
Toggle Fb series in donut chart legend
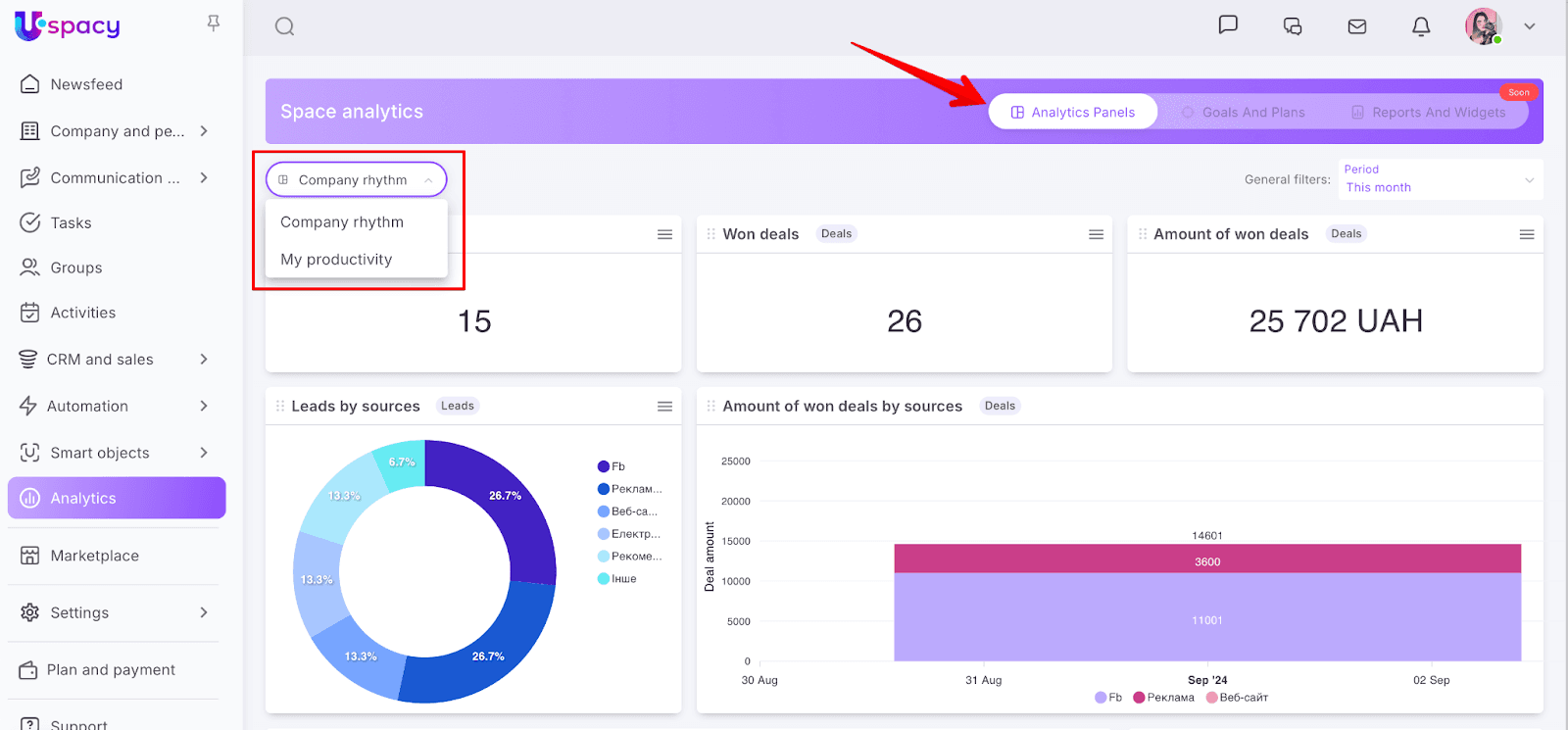pos(612,466)
